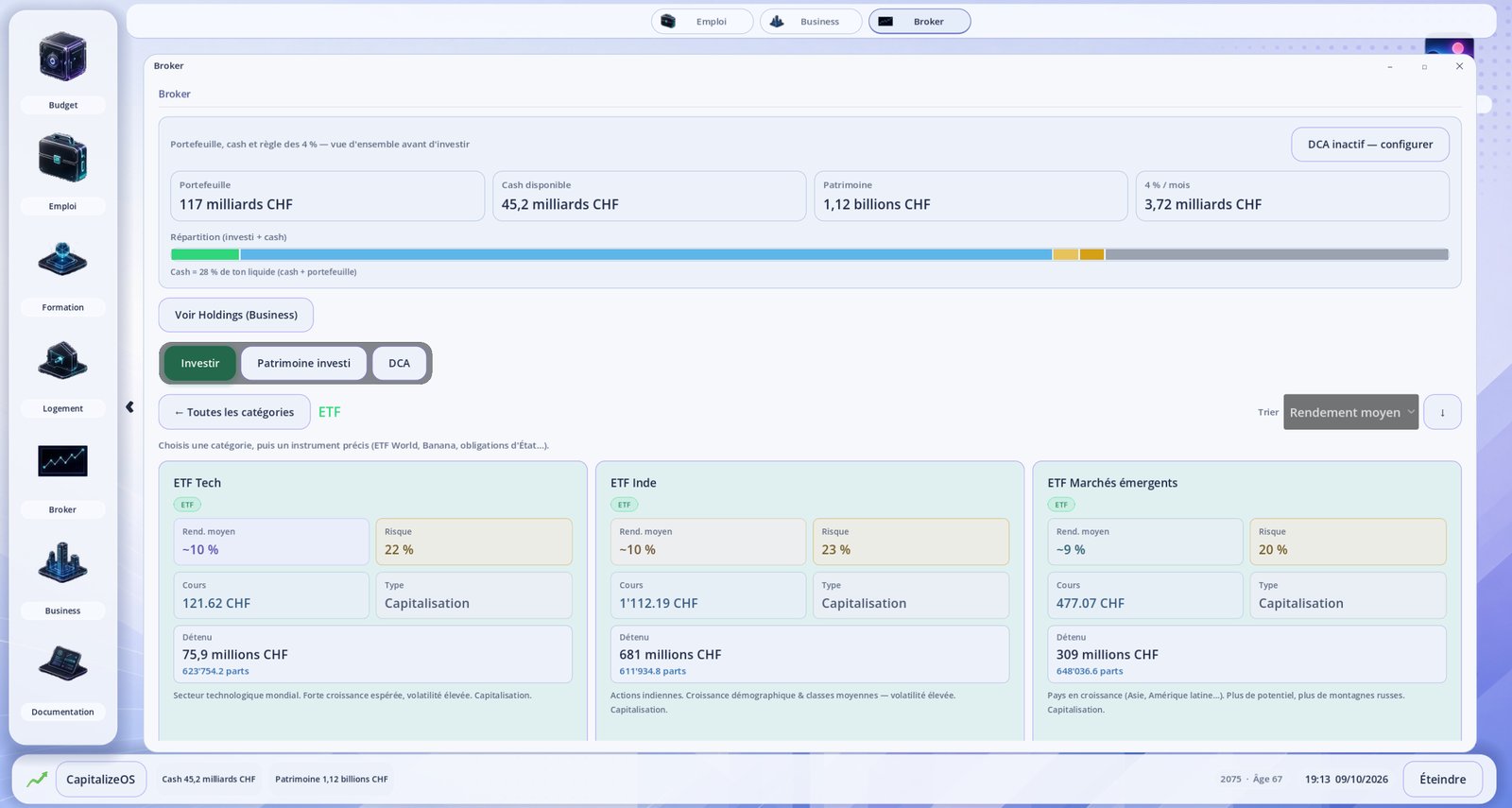Open the ETF Marchés émergents card title
This screenshot has width=1512, height=808.
click(1112, 483)
